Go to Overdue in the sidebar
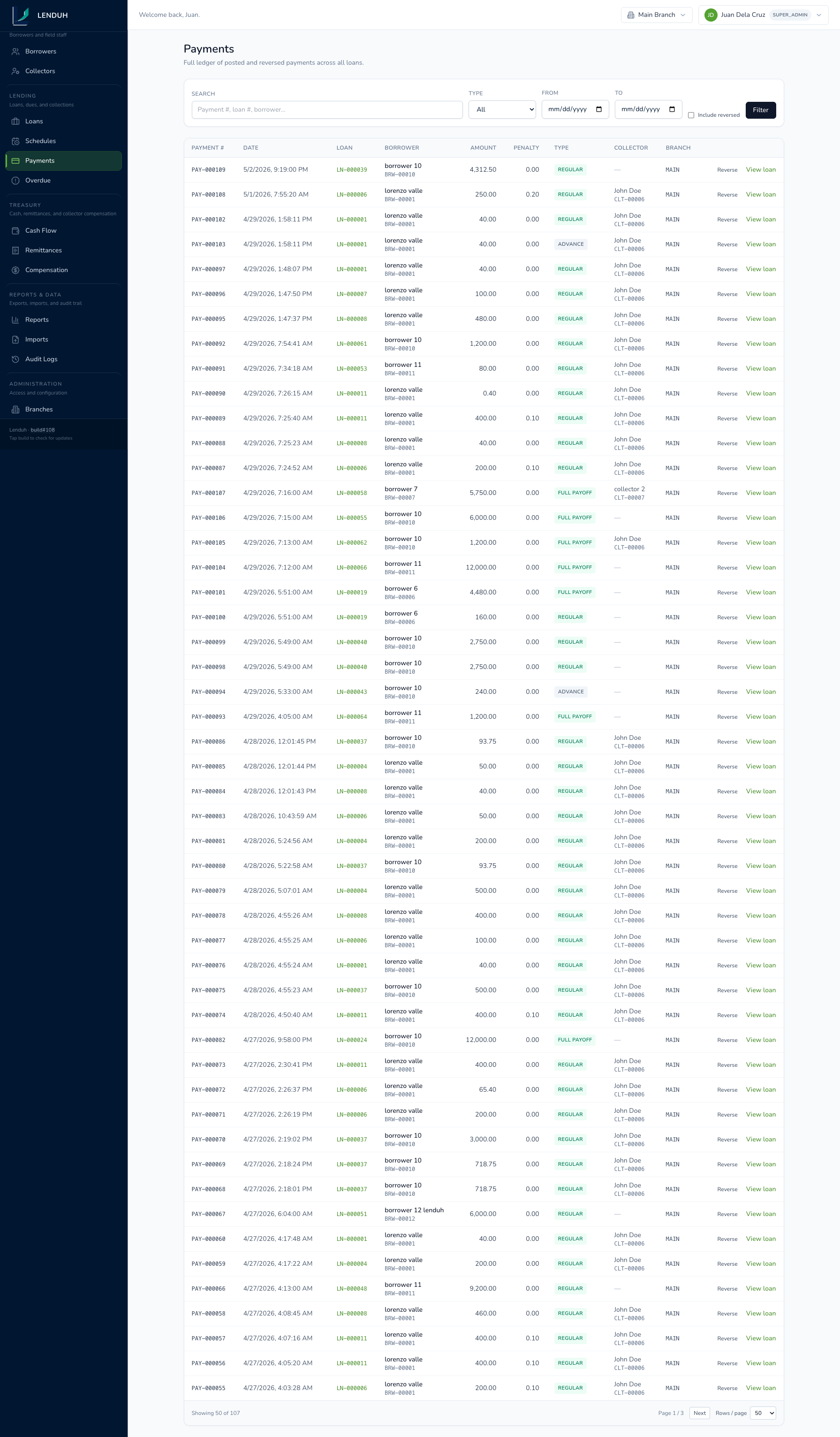840x1437 pixels. click(63, 180)
